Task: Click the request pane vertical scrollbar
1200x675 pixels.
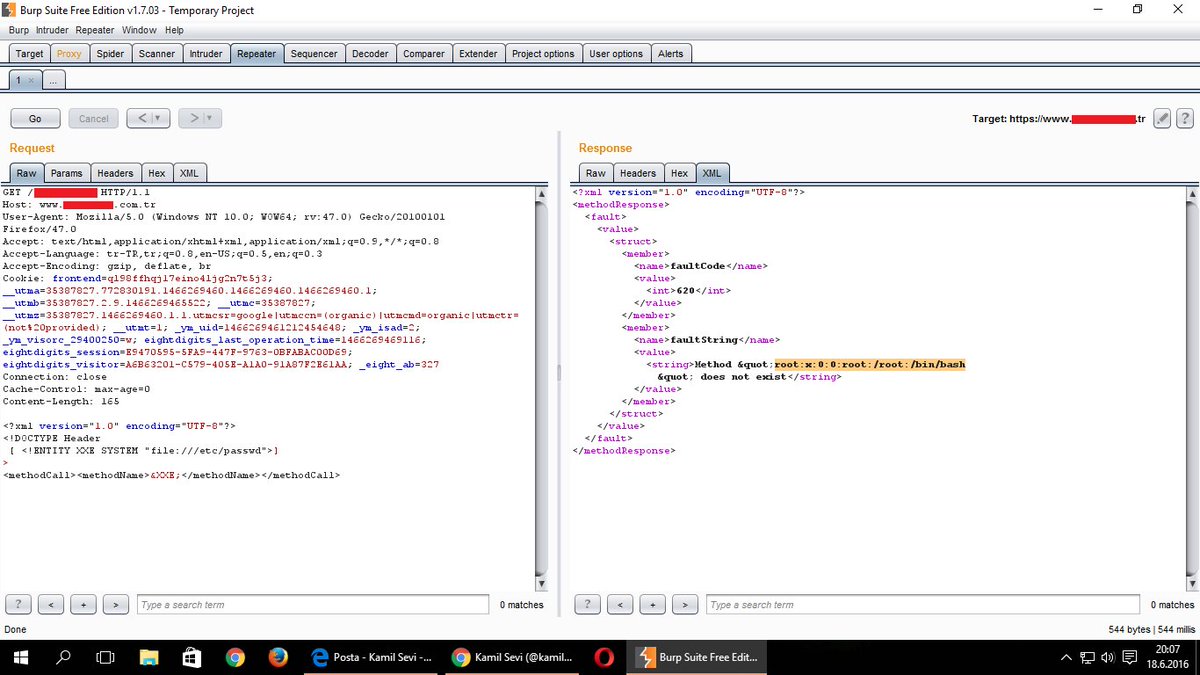Action: click(x=542, y=387)
